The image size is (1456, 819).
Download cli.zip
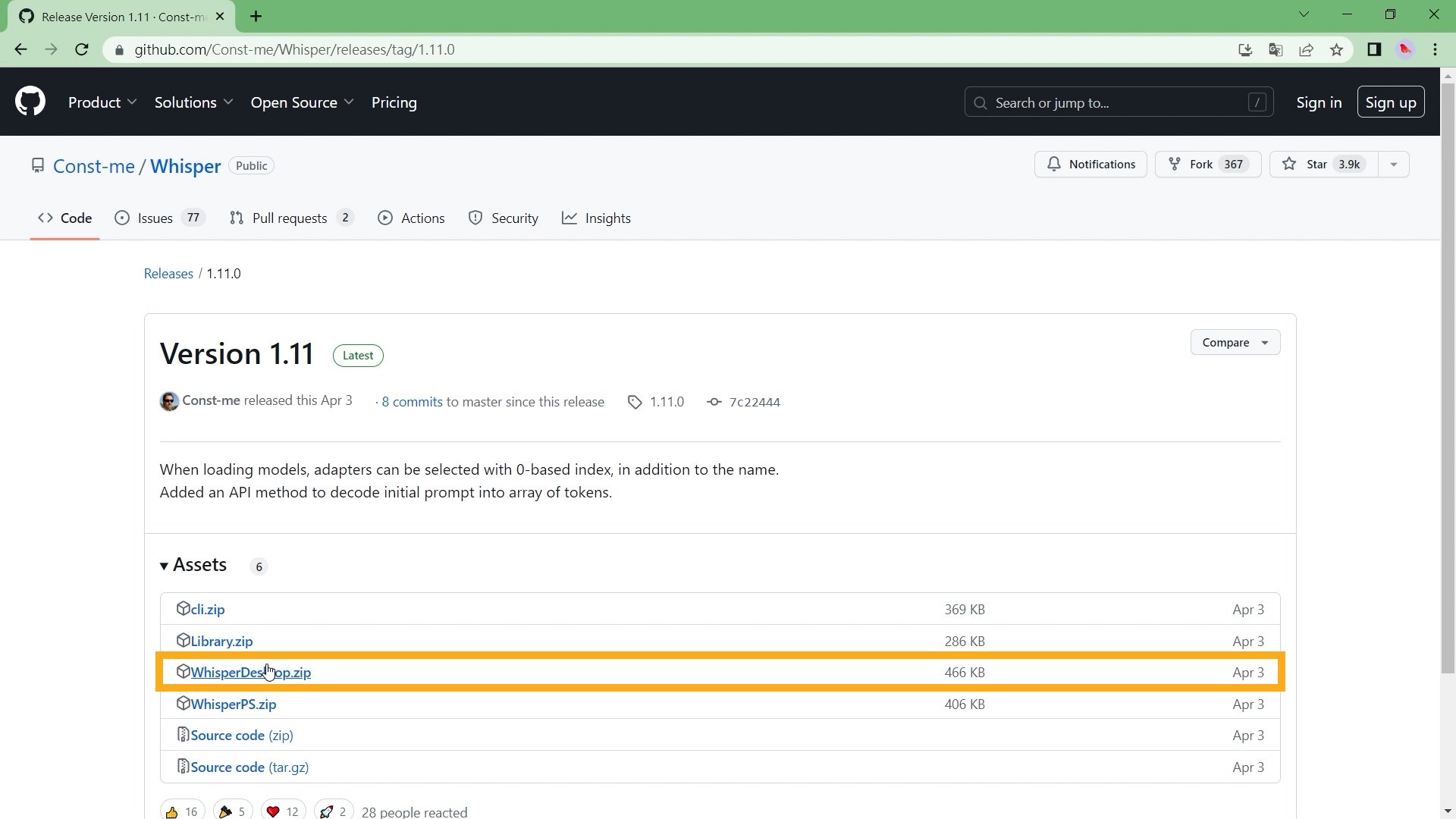tap(207, 610)
